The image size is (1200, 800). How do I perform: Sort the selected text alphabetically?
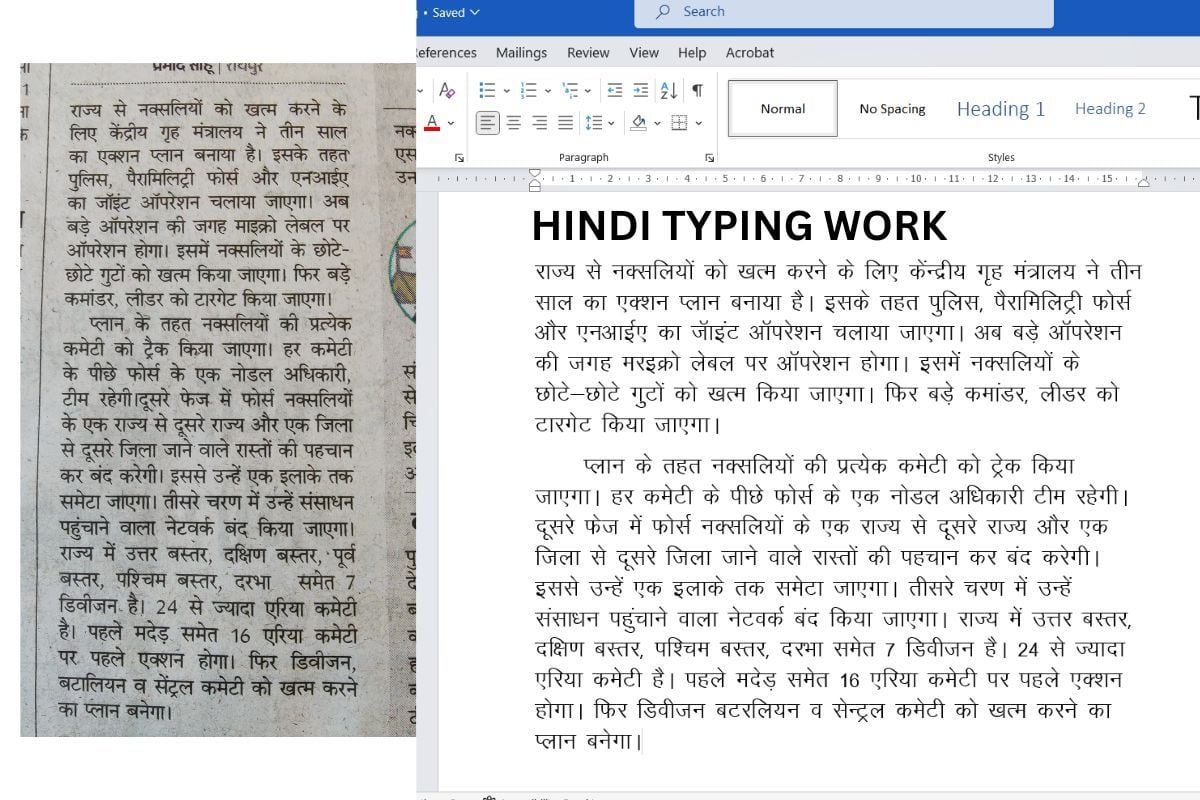669,90
